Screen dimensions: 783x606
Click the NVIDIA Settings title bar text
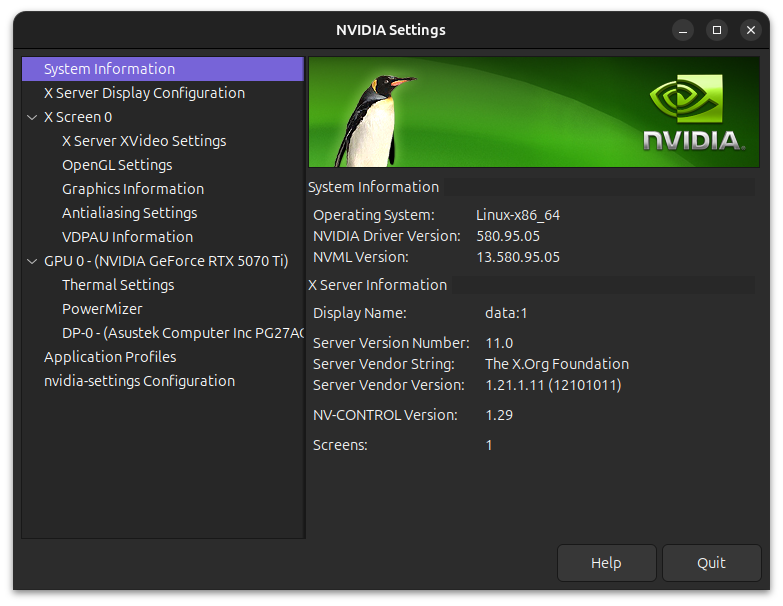(391, 30)
